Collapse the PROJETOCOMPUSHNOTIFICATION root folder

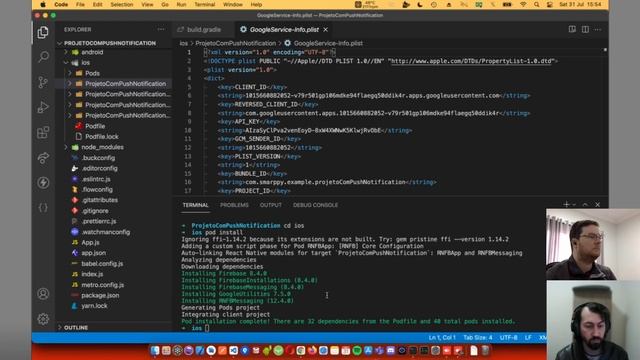(110, 43)
